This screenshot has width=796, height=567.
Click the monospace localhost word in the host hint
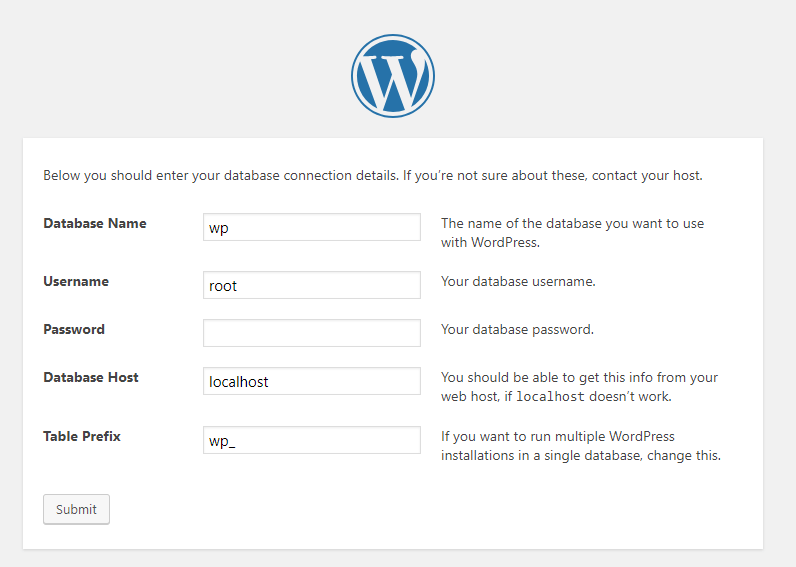point(550,396)
